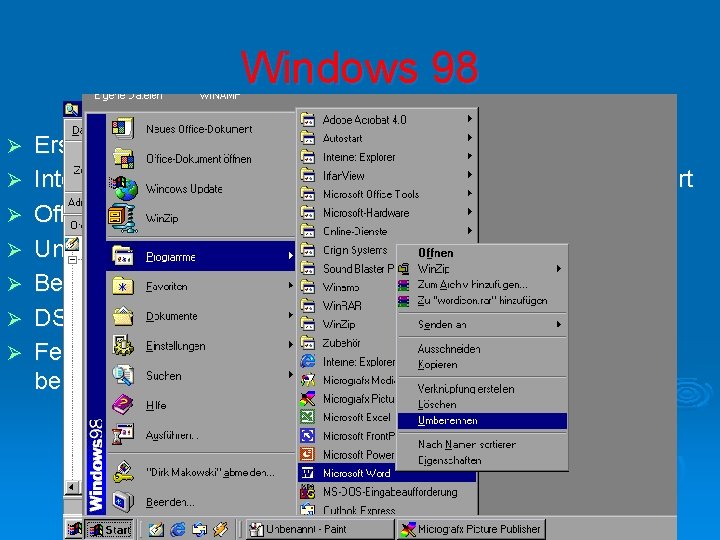Expand the Programme submenu arrow
The image size is (720, 540).
(x=290, y=256)
